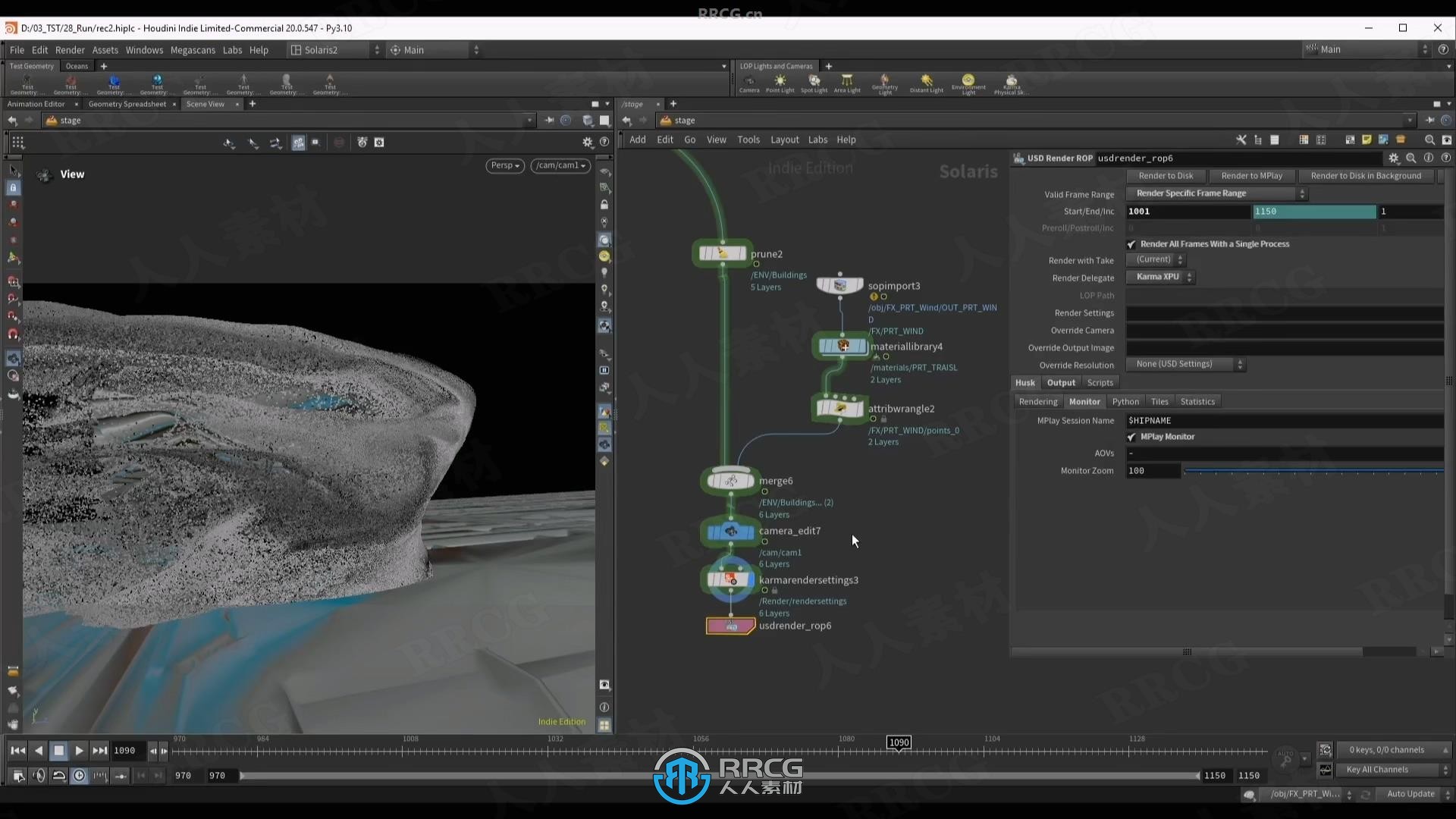Select the materiallibrary4 node

(x=842, y=346)
